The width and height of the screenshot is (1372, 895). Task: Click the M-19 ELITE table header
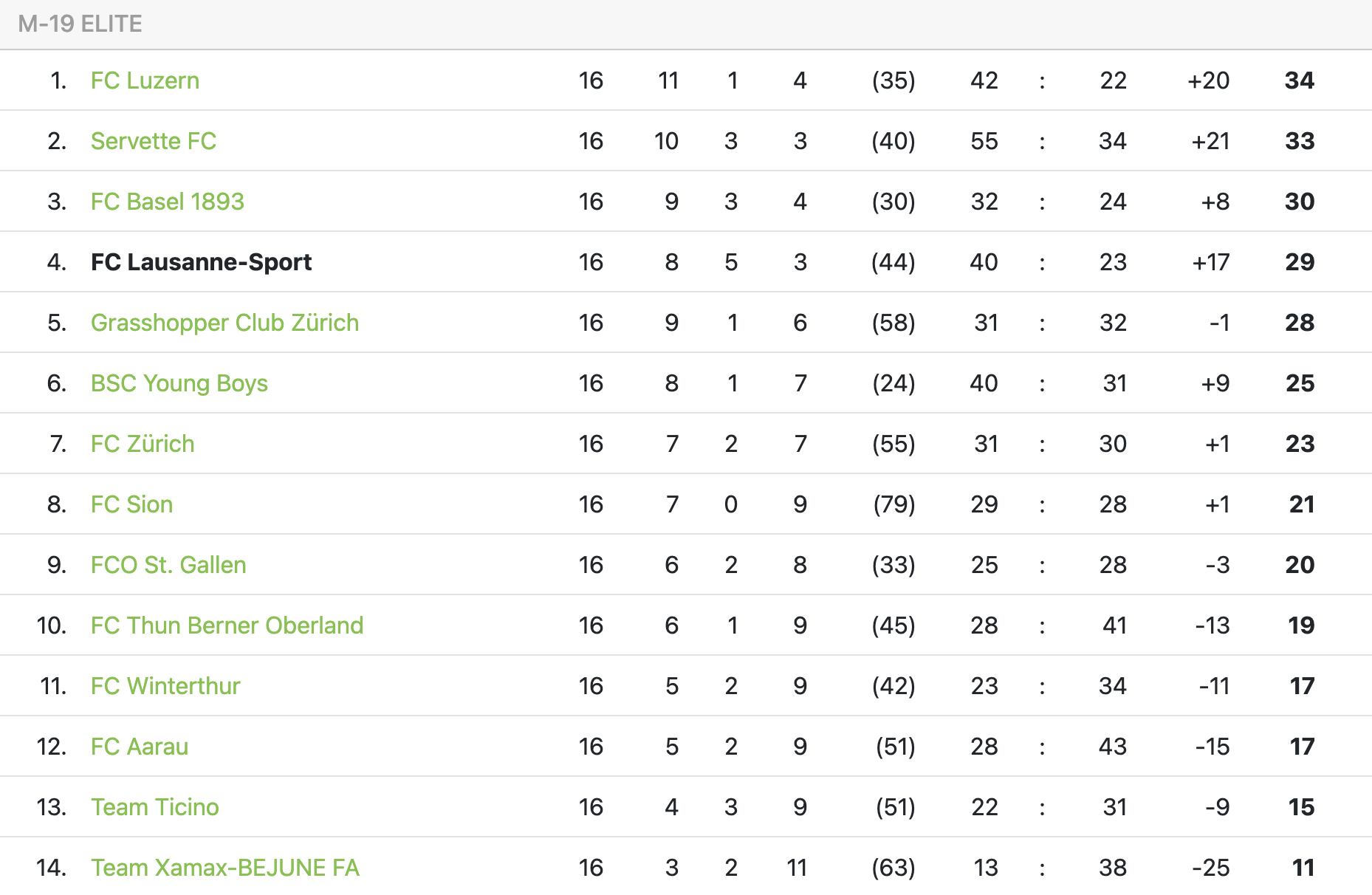(80, 24)
